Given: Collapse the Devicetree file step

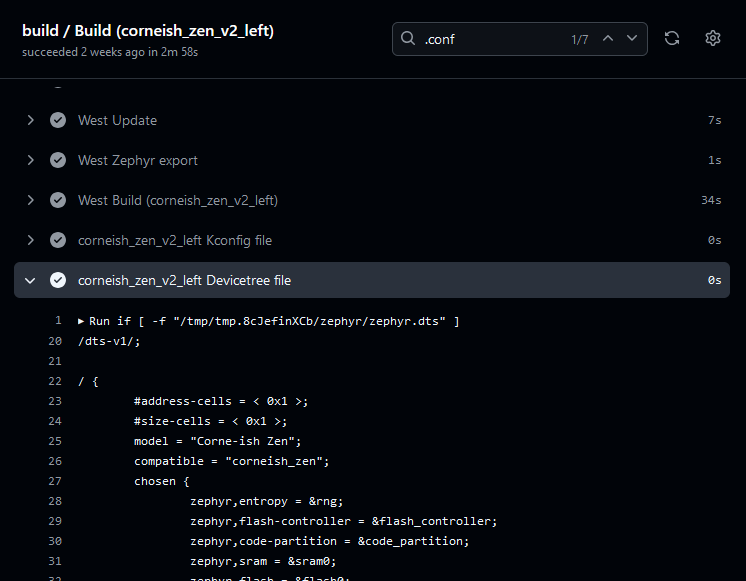Looking at the screenshot, I should pyautogui.click(x=30, y=280).
